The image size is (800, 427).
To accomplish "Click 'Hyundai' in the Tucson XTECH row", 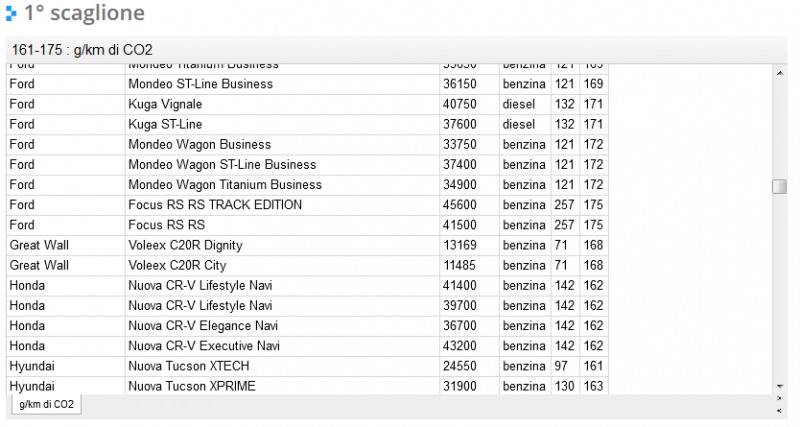I will click(x=66, y=366).
